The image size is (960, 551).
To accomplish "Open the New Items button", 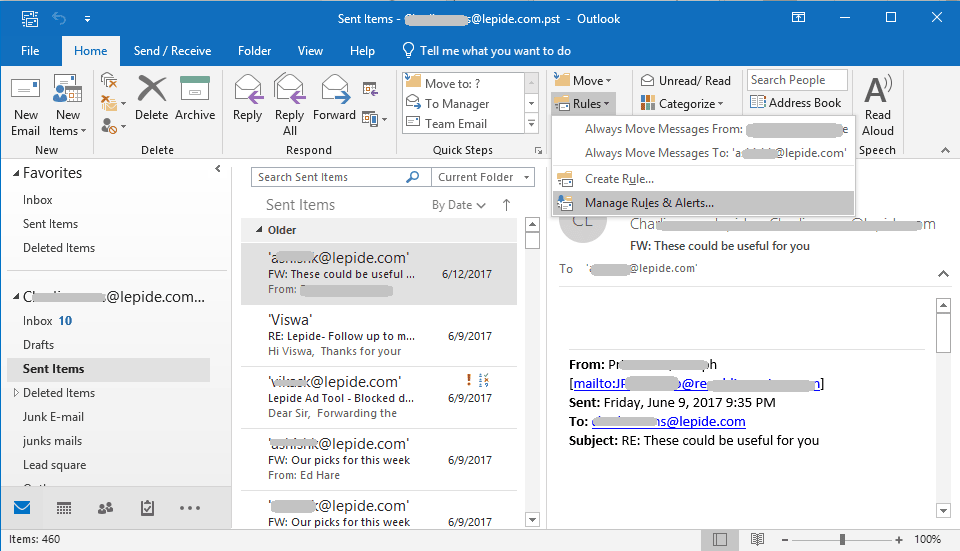I will pos(67,106).
